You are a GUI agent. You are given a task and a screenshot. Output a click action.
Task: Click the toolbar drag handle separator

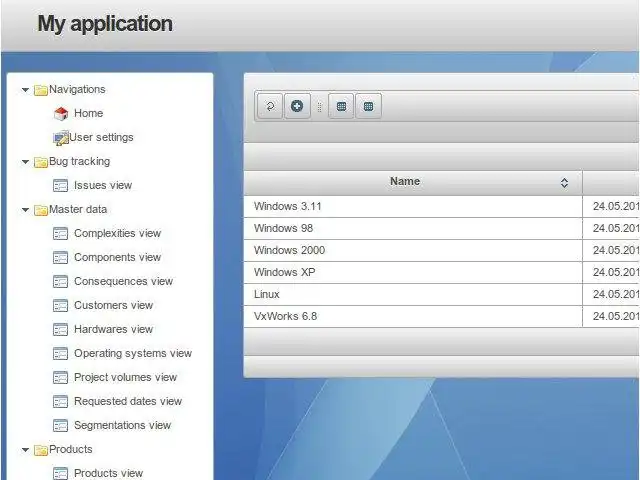click(320, 107)
